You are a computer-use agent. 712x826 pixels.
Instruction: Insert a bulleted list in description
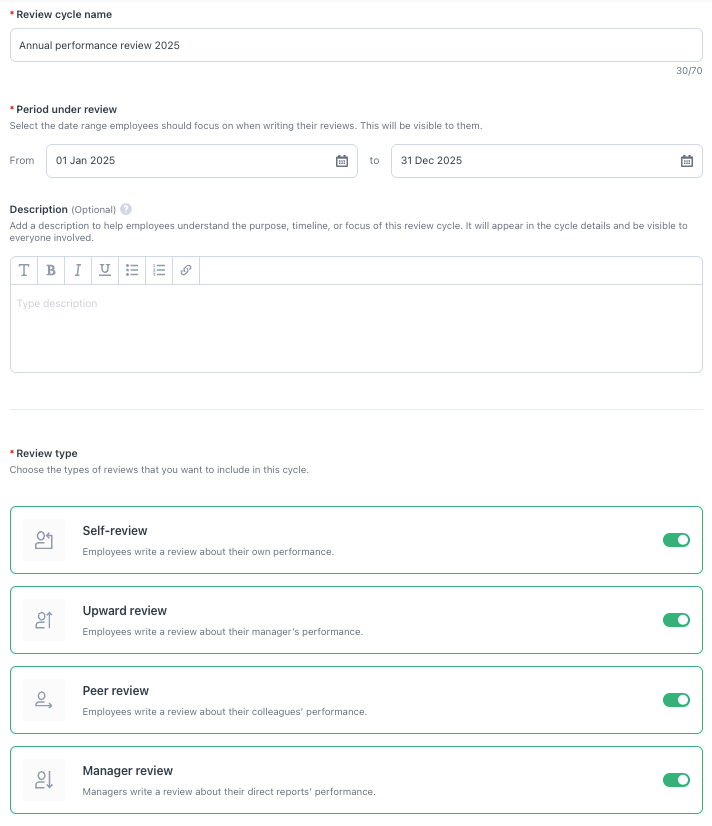coord(132,271)
